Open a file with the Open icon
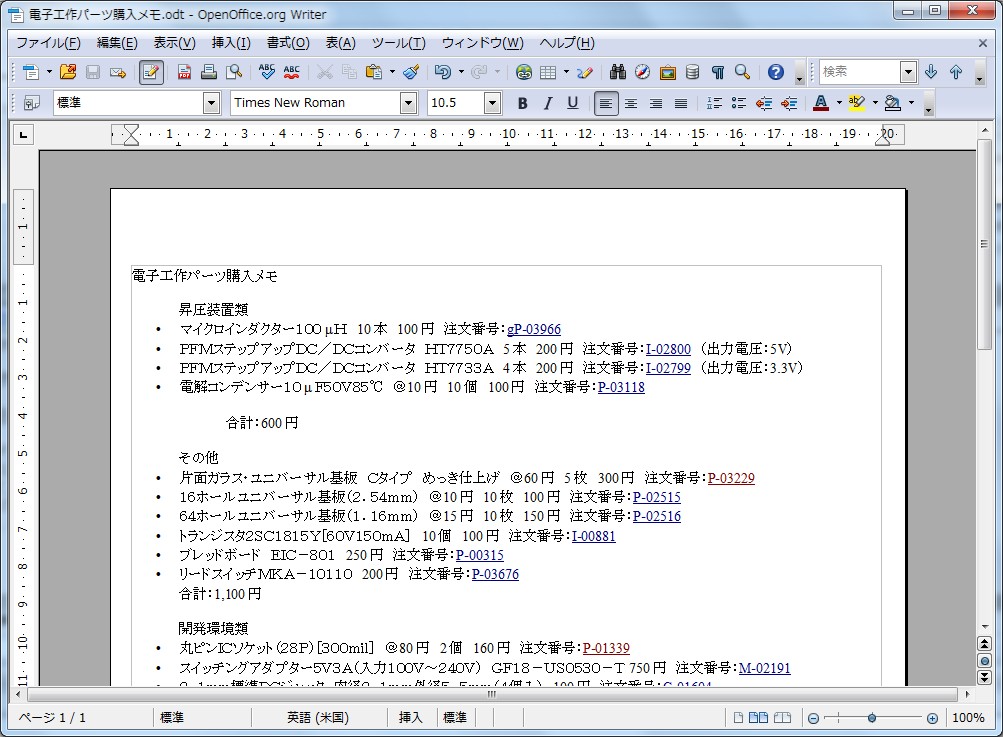This screenshot has height=737, width=1003. pos(68,72)
